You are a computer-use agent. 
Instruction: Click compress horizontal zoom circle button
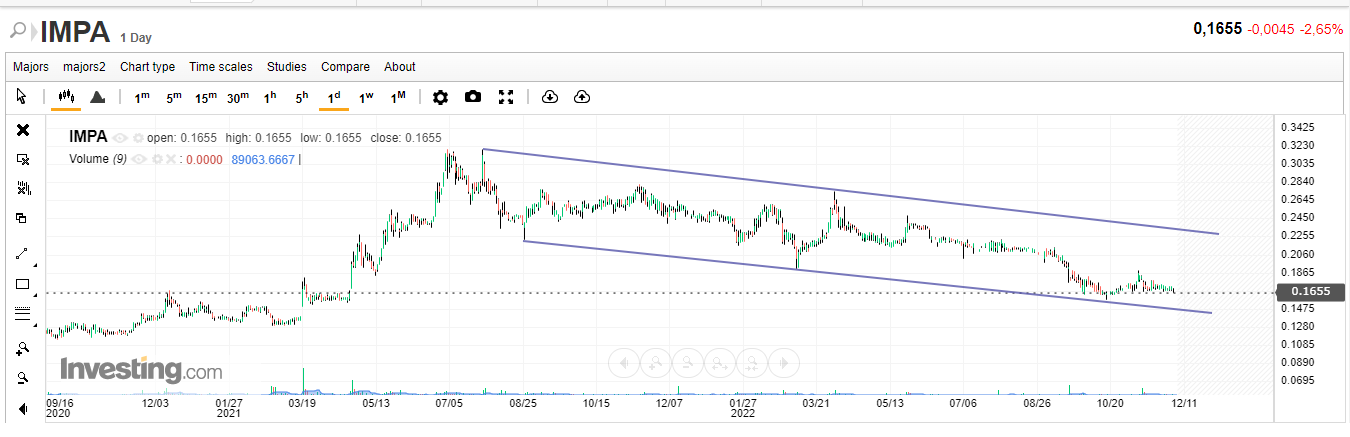coord(753,363)
